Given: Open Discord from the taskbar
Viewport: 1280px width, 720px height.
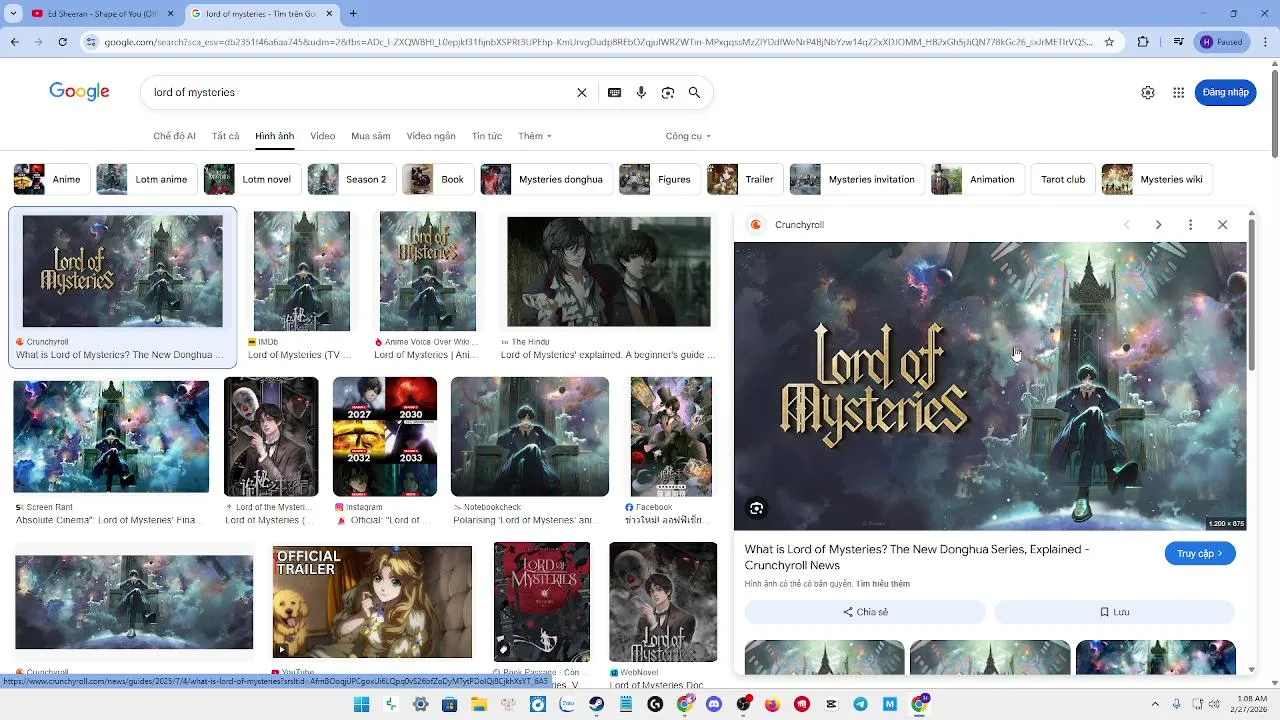Looking at the screenshot, I should [x=714, y=704].
